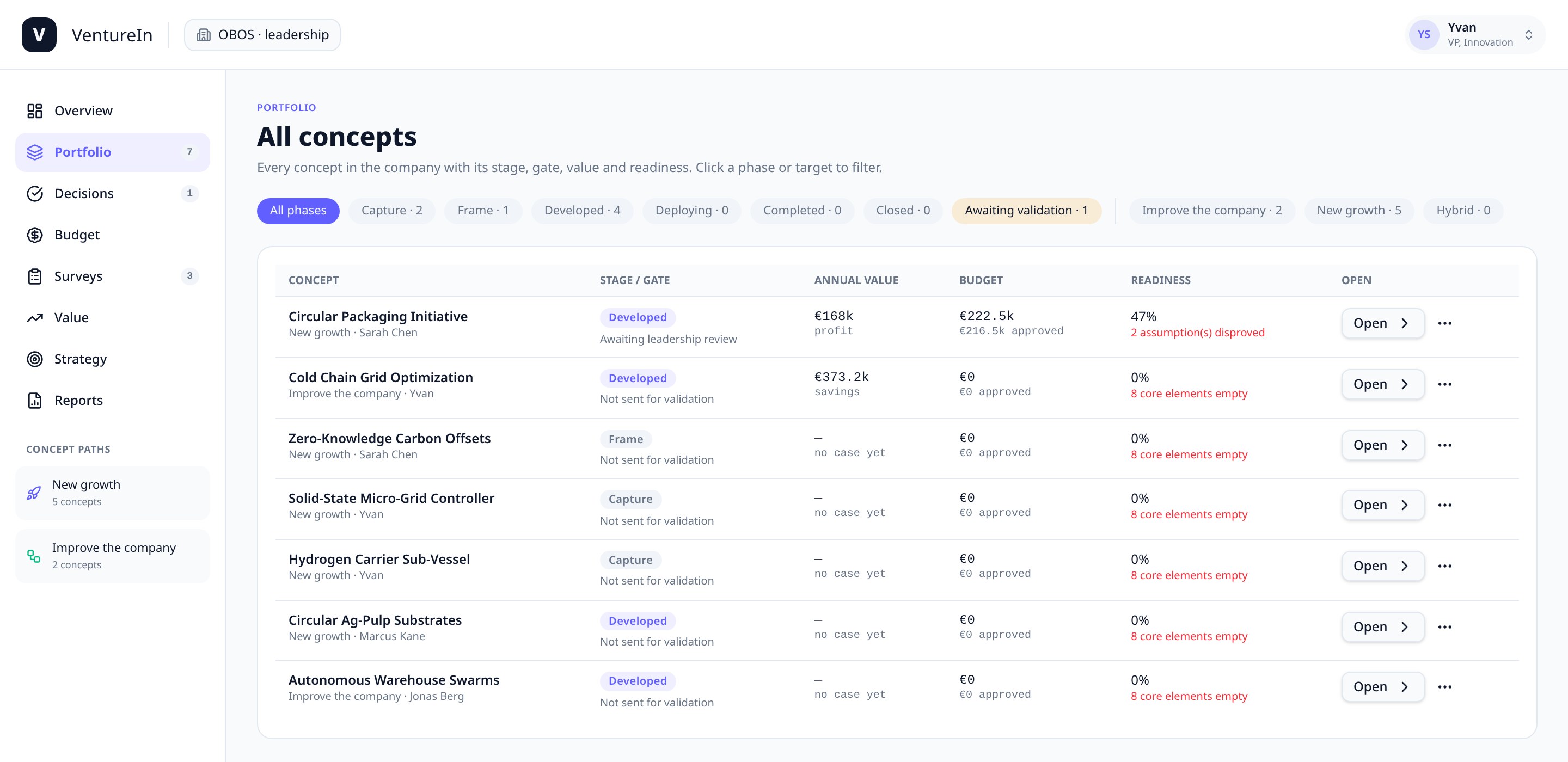Screen dimensions: 1568x762
Task: Click the YS user avatar
Action: [x=1424, y=35]
